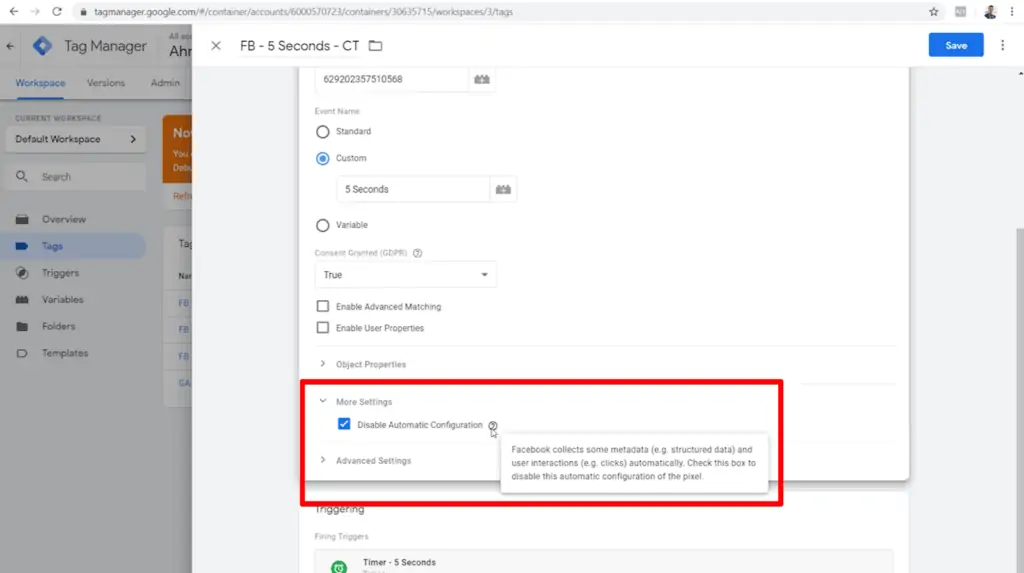
Task: Close the tag editor with the X icon
Action: (216, 46)
